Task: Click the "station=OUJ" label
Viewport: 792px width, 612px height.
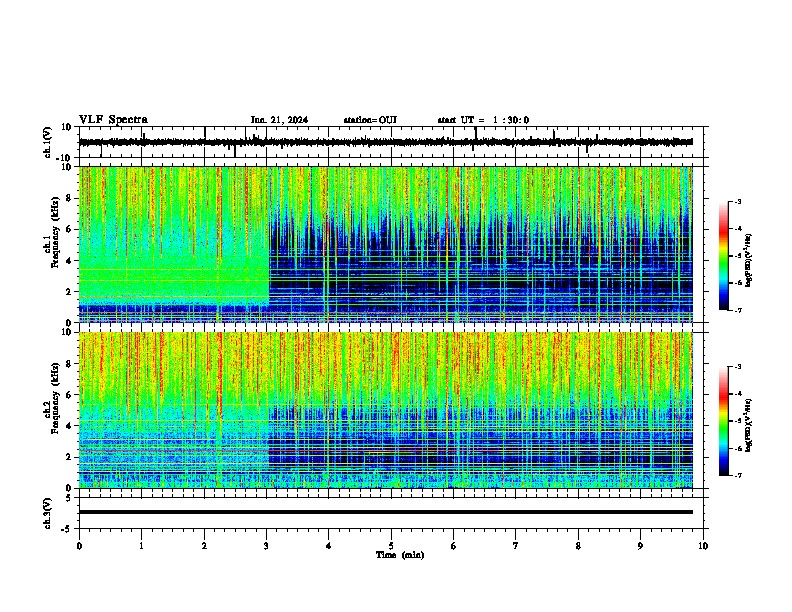Action: (x=370, y=120)
